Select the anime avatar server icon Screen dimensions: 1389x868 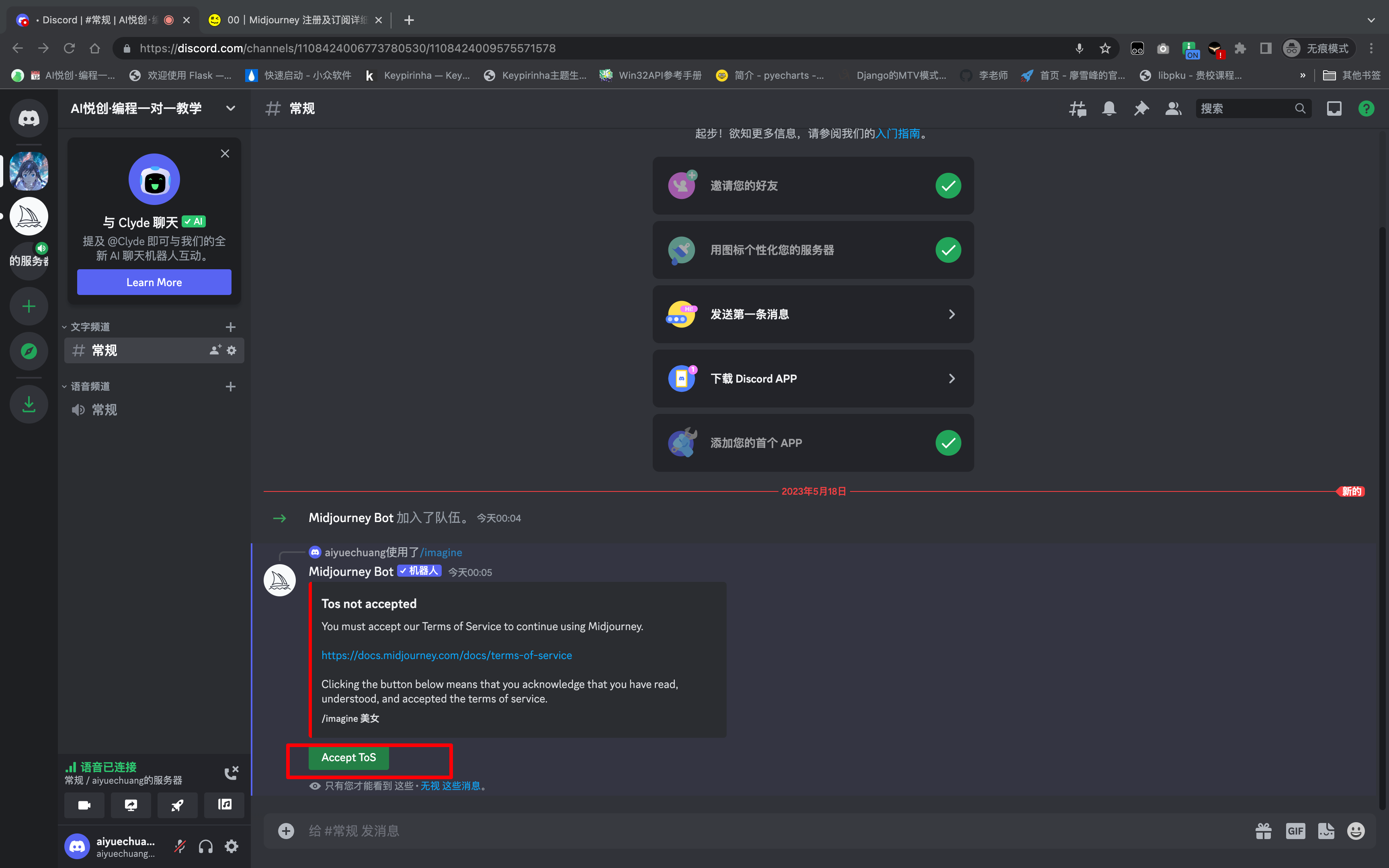click(29, 171)
